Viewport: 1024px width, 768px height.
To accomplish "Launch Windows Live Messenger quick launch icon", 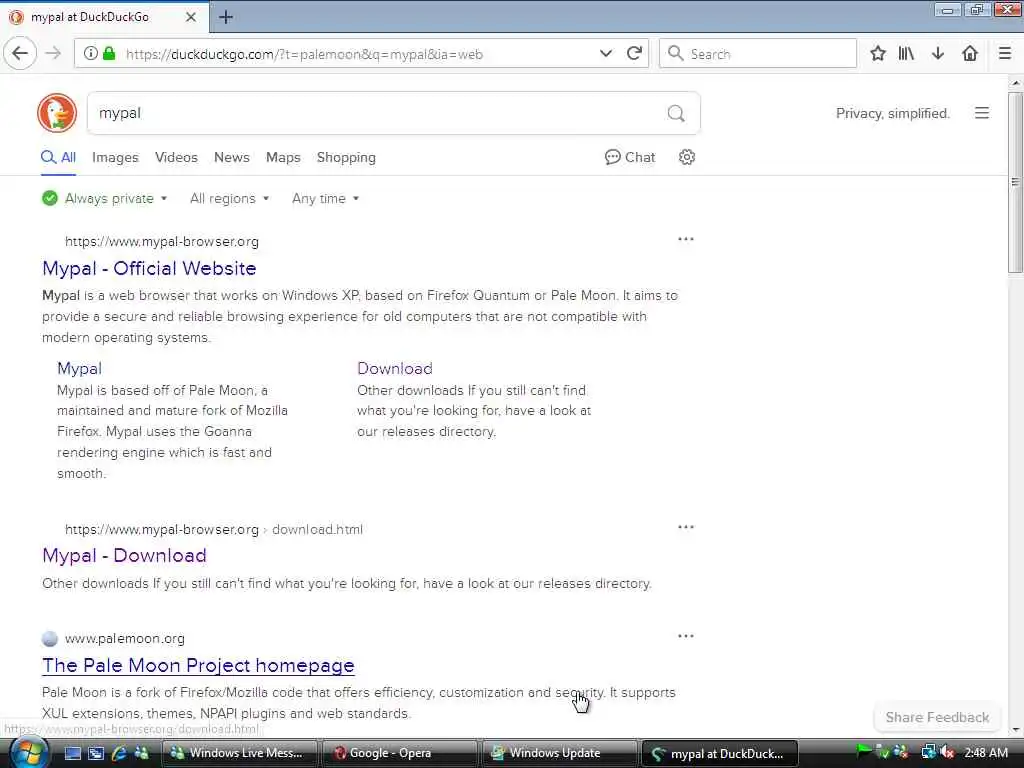I will [141, 754].
